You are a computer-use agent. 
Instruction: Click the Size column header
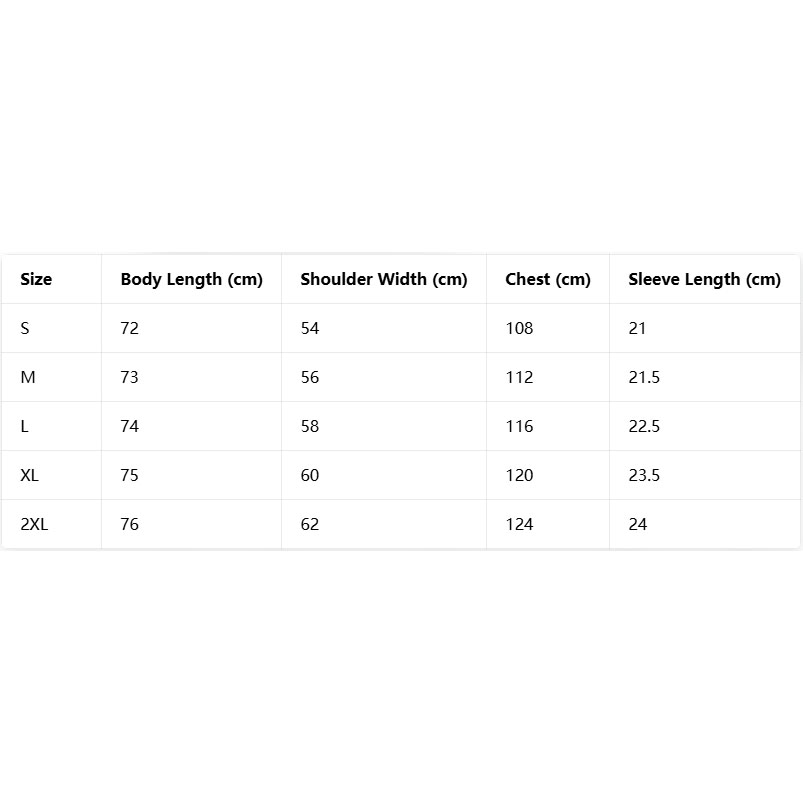coord(36,279)
